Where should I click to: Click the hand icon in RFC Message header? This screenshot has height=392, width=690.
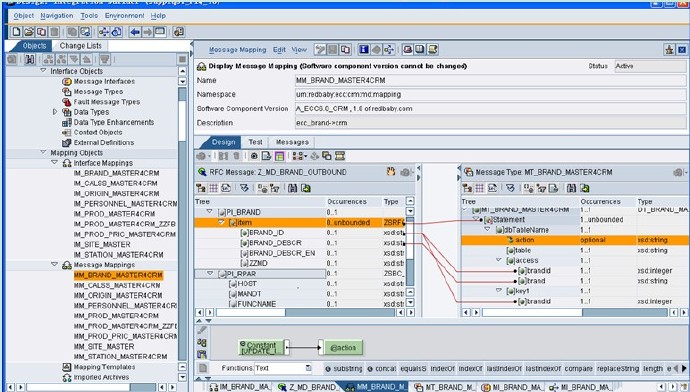click(x=390, y=172)
